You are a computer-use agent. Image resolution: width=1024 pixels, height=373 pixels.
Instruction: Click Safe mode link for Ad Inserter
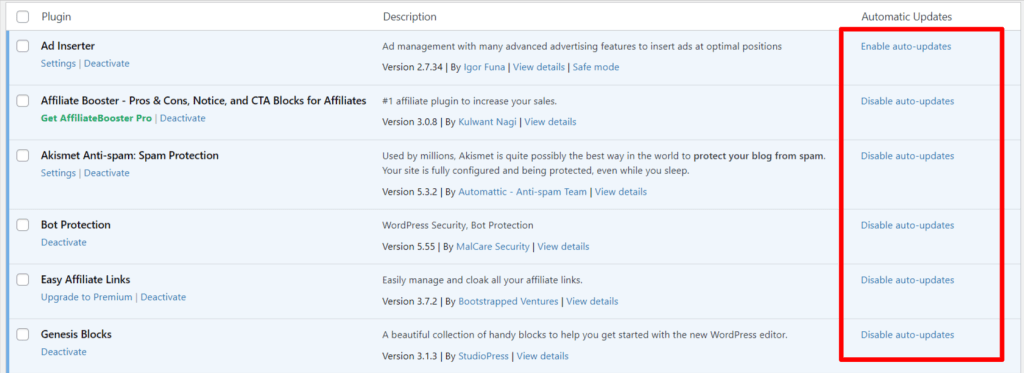[596, 67]
